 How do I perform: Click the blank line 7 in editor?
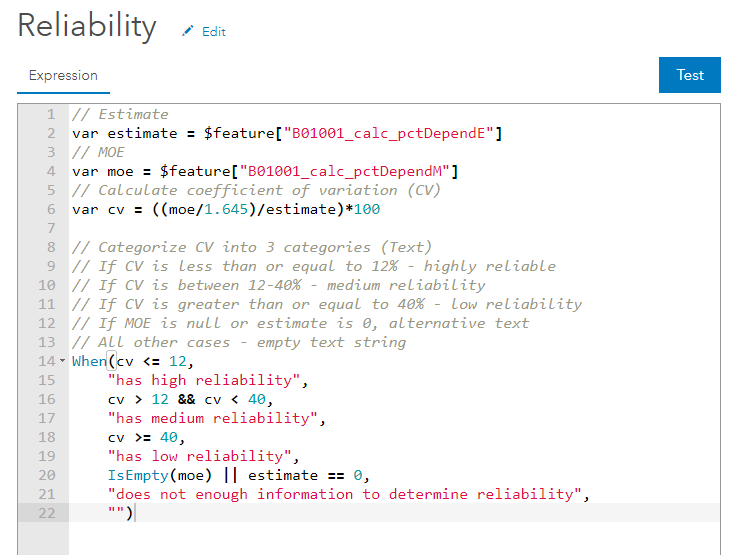click(x=300, y=228)
